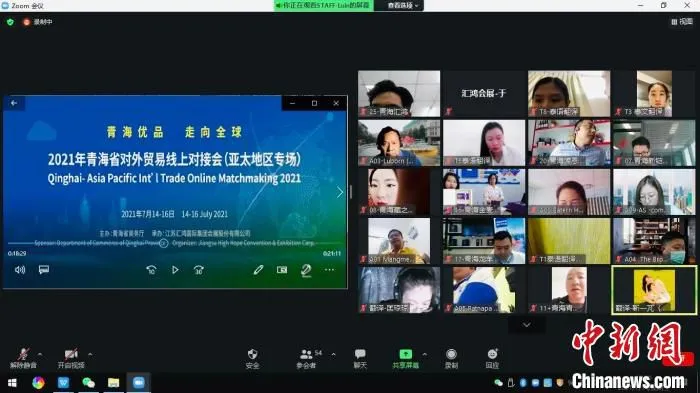Switch to mini player view icon

[x=282, y=269]
